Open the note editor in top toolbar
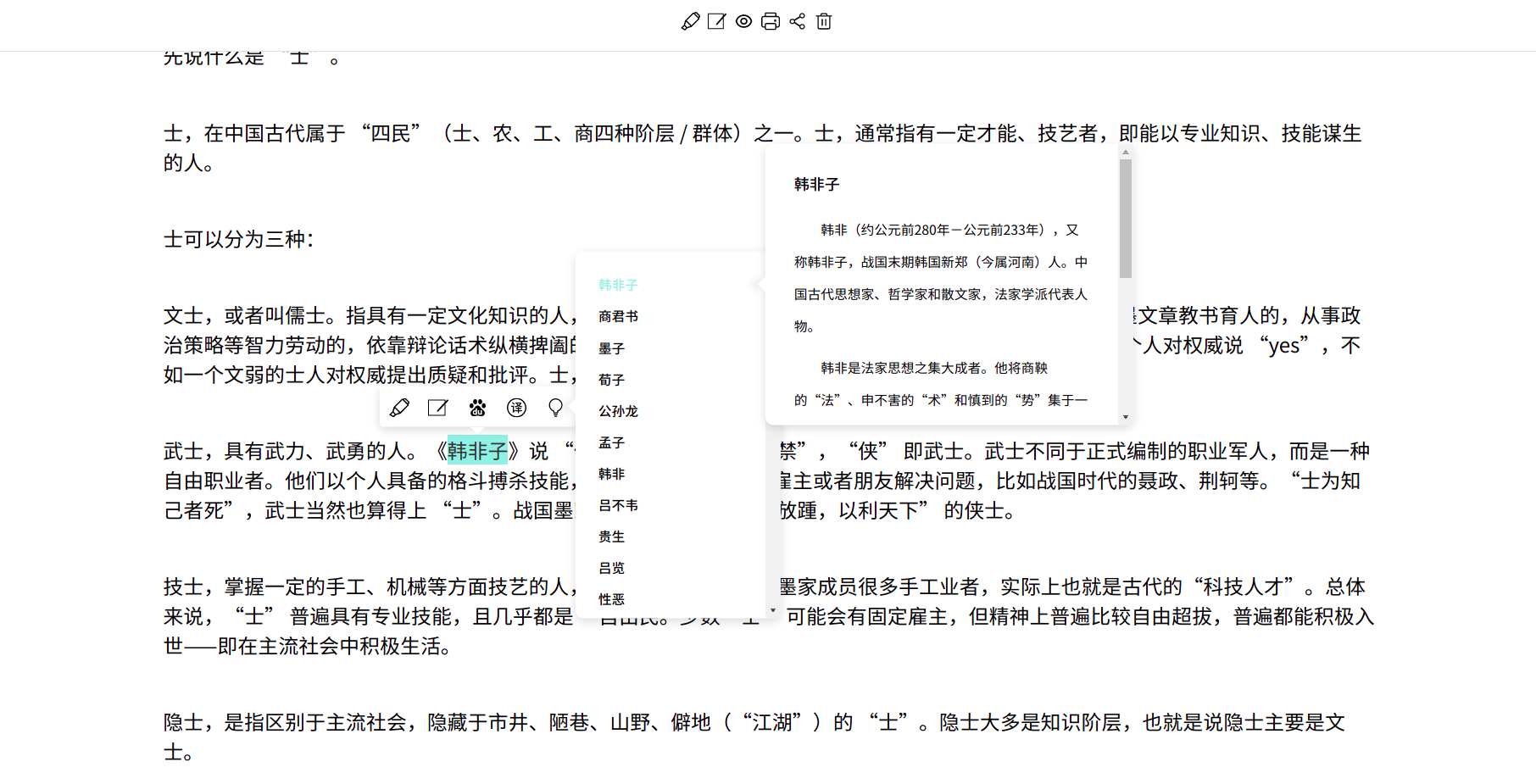Image resolution: width=1536 pixels, height=784 pixels. 716,21
